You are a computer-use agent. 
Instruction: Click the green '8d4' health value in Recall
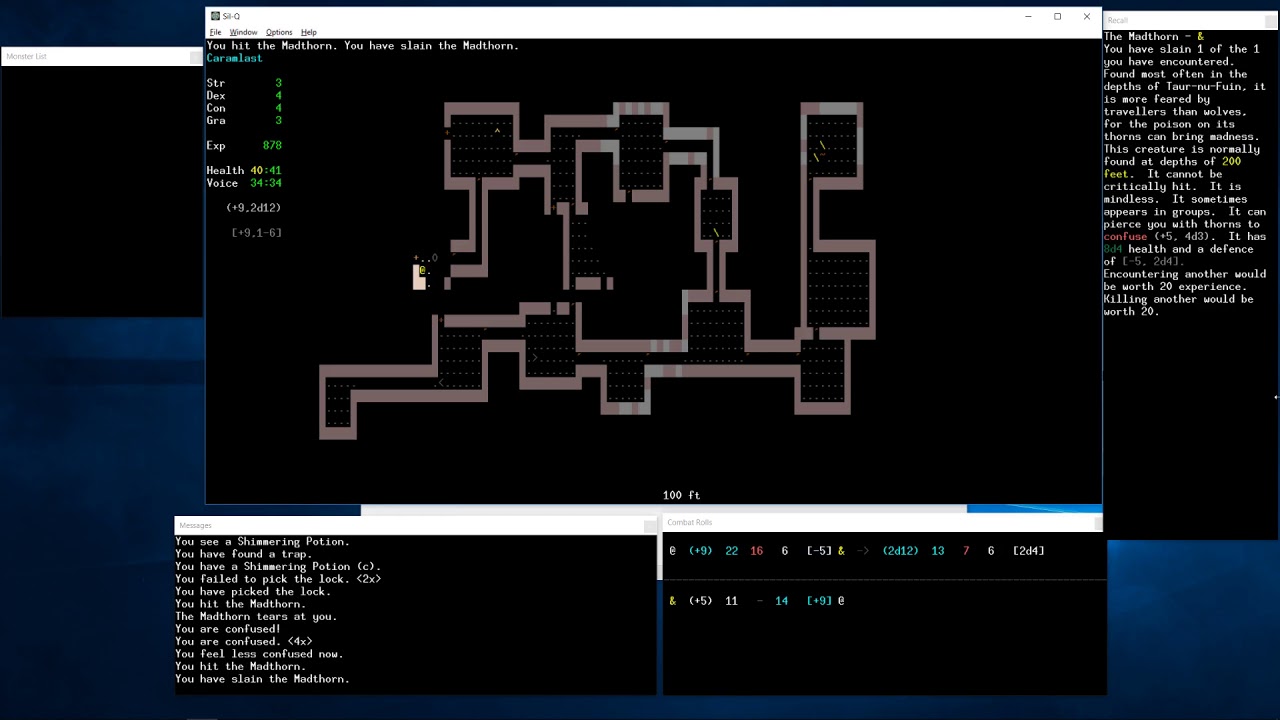pos(1113,249)
